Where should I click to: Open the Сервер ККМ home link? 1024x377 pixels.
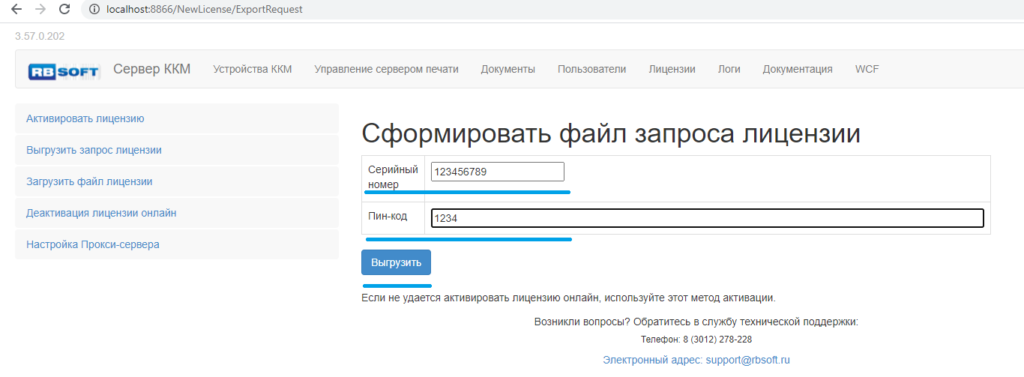click(152, 69)
